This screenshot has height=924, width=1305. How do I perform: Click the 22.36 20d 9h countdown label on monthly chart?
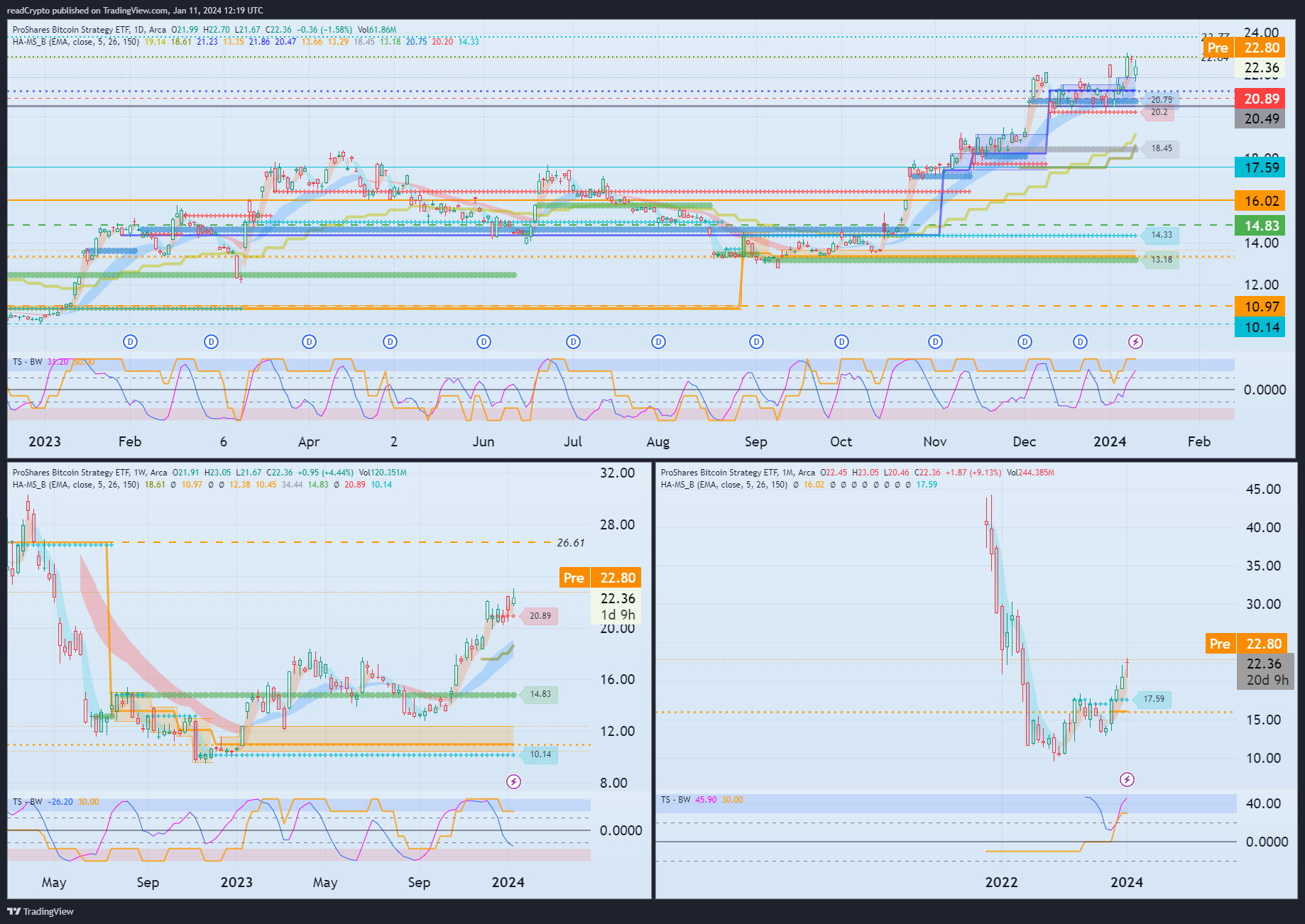(x=1265, y=672)
